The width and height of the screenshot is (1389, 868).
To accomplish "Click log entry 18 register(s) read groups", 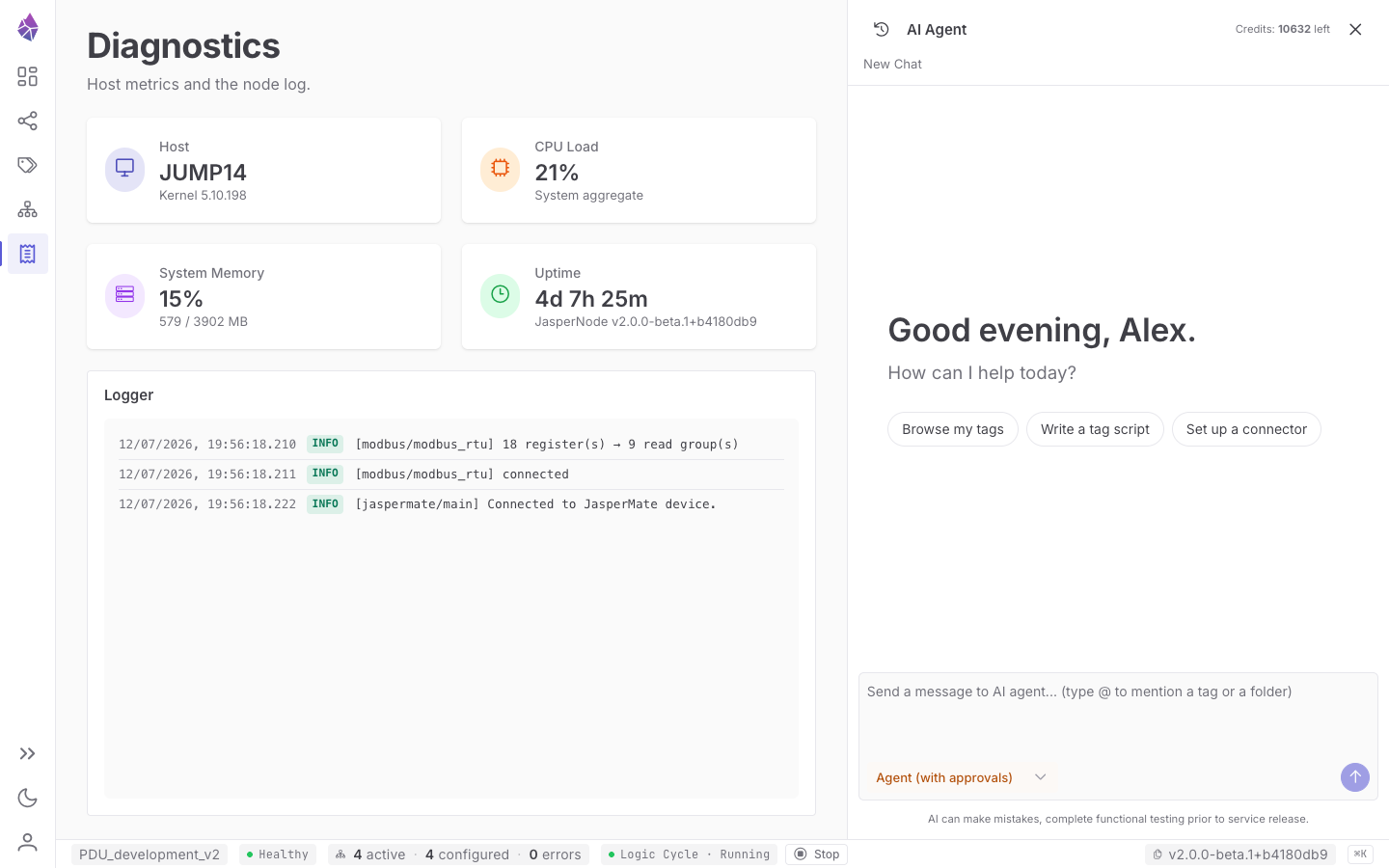I will coord(451,445).
